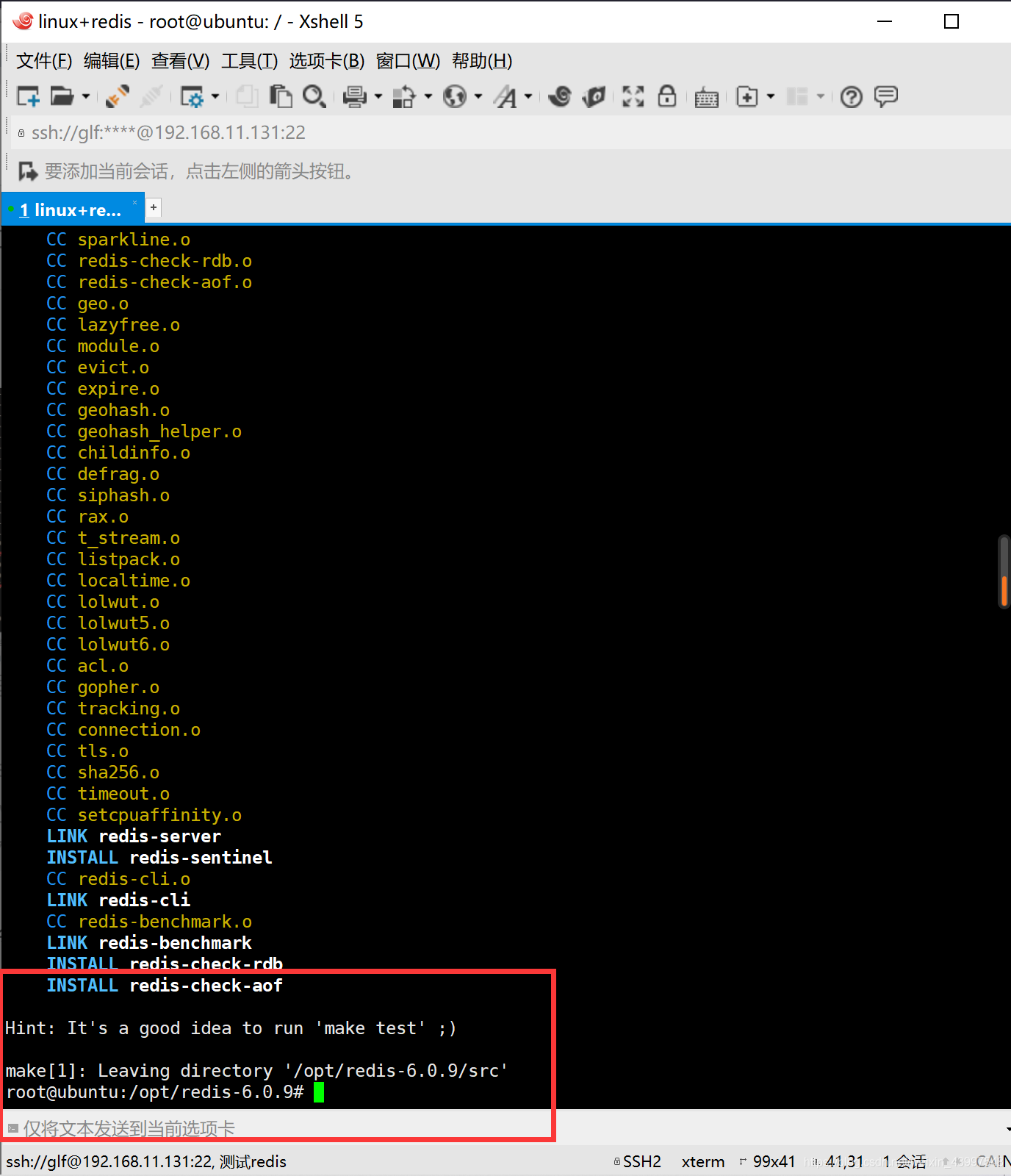Click the 'INSTALL redis-sentinel' terminal line
The width and height of the screenshot is (1011, 1176).
click(159, 858)
